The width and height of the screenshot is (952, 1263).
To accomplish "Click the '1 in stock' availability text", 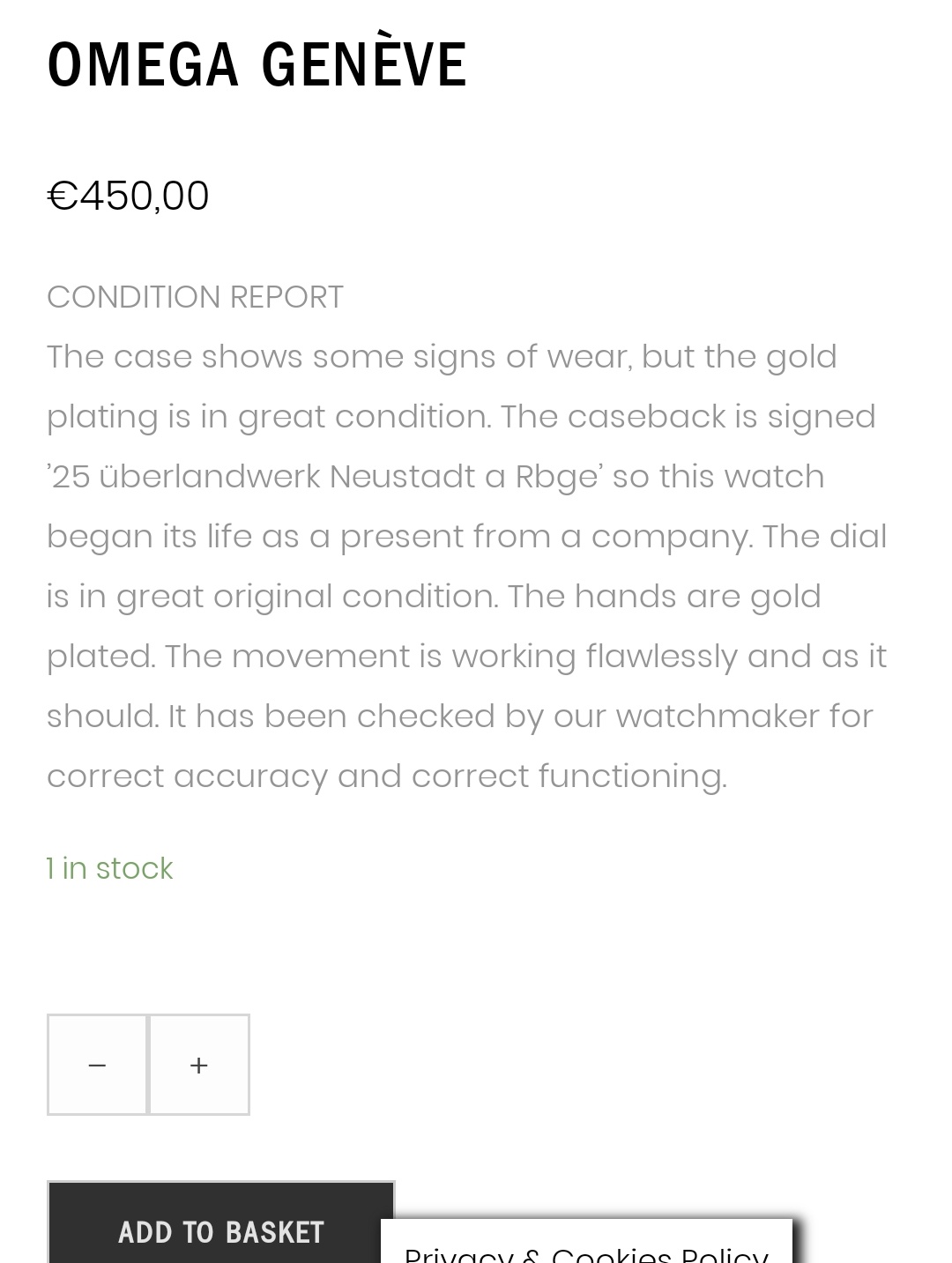I will pos(110,868).
